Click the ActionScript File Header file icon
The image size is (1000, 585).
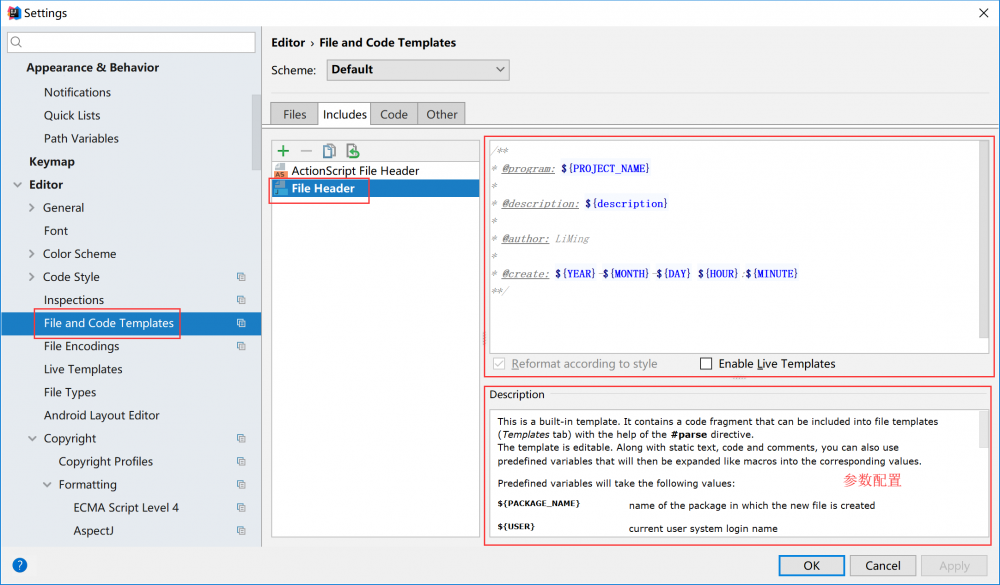click(280, 171)
